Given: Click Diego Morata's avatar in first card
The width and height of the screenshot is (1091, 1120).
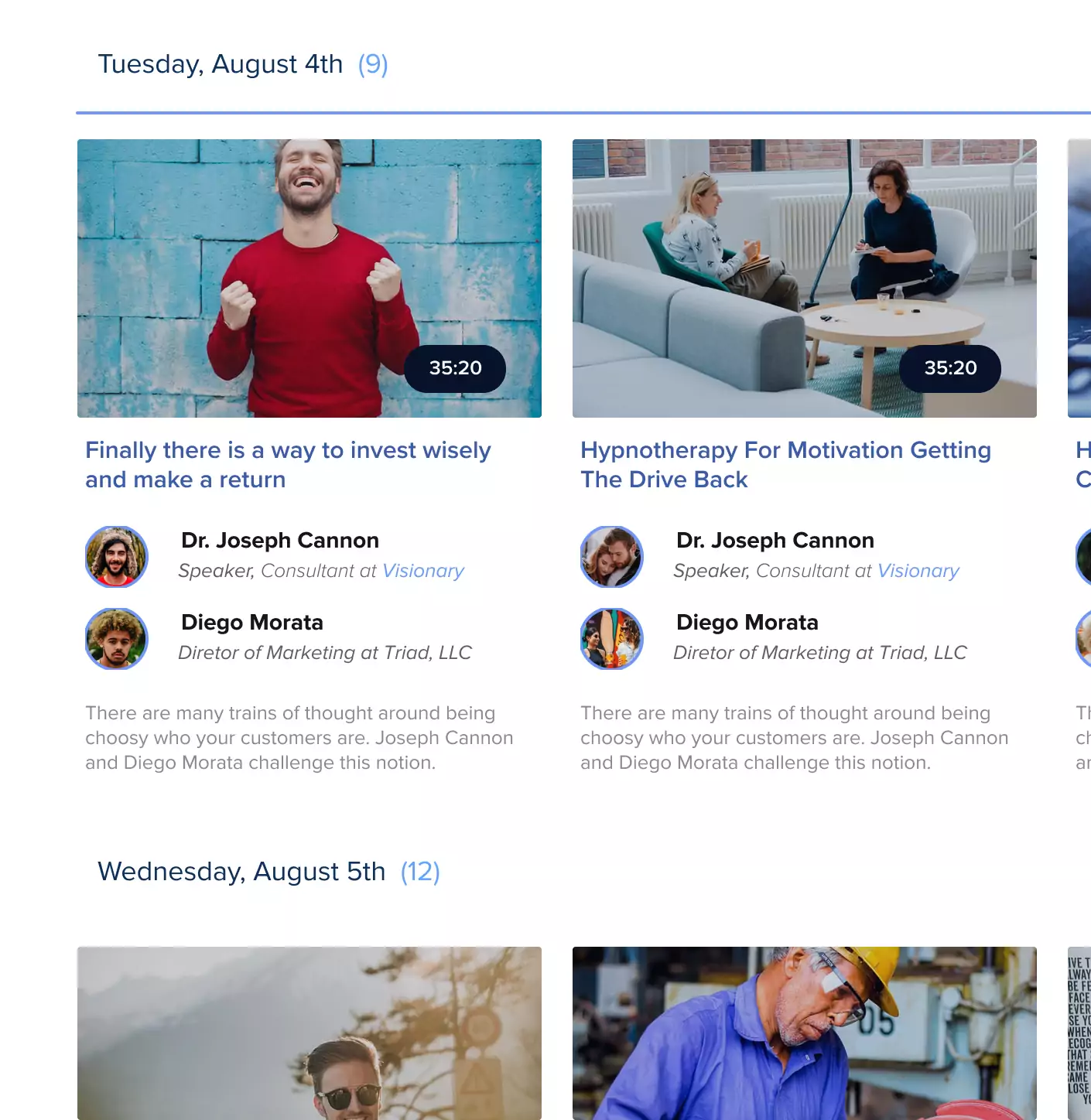Looking at the screenshot, I should pos(117,639).
